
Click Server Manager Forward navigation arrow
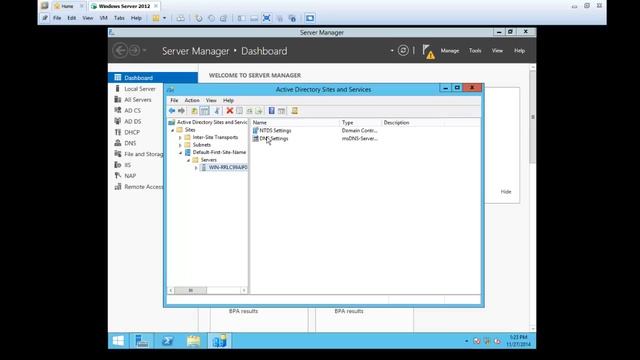(x=134, y=51)
